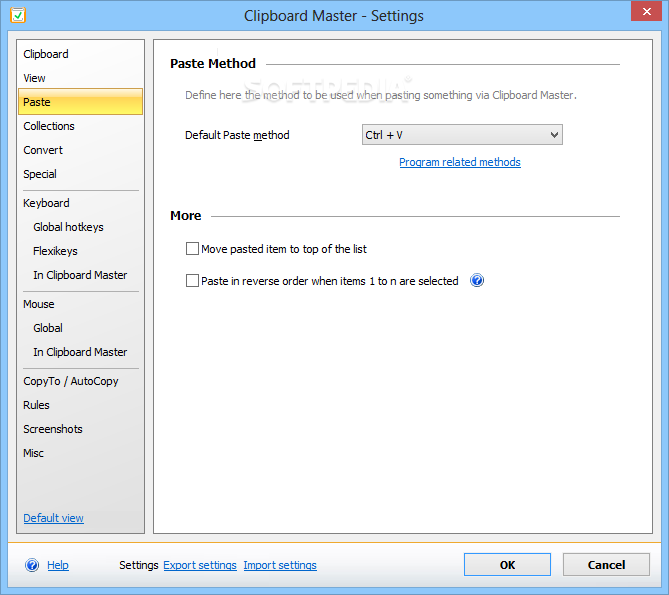Click the Import settings link
Screen dimensions: 669x595
[280, 565]
